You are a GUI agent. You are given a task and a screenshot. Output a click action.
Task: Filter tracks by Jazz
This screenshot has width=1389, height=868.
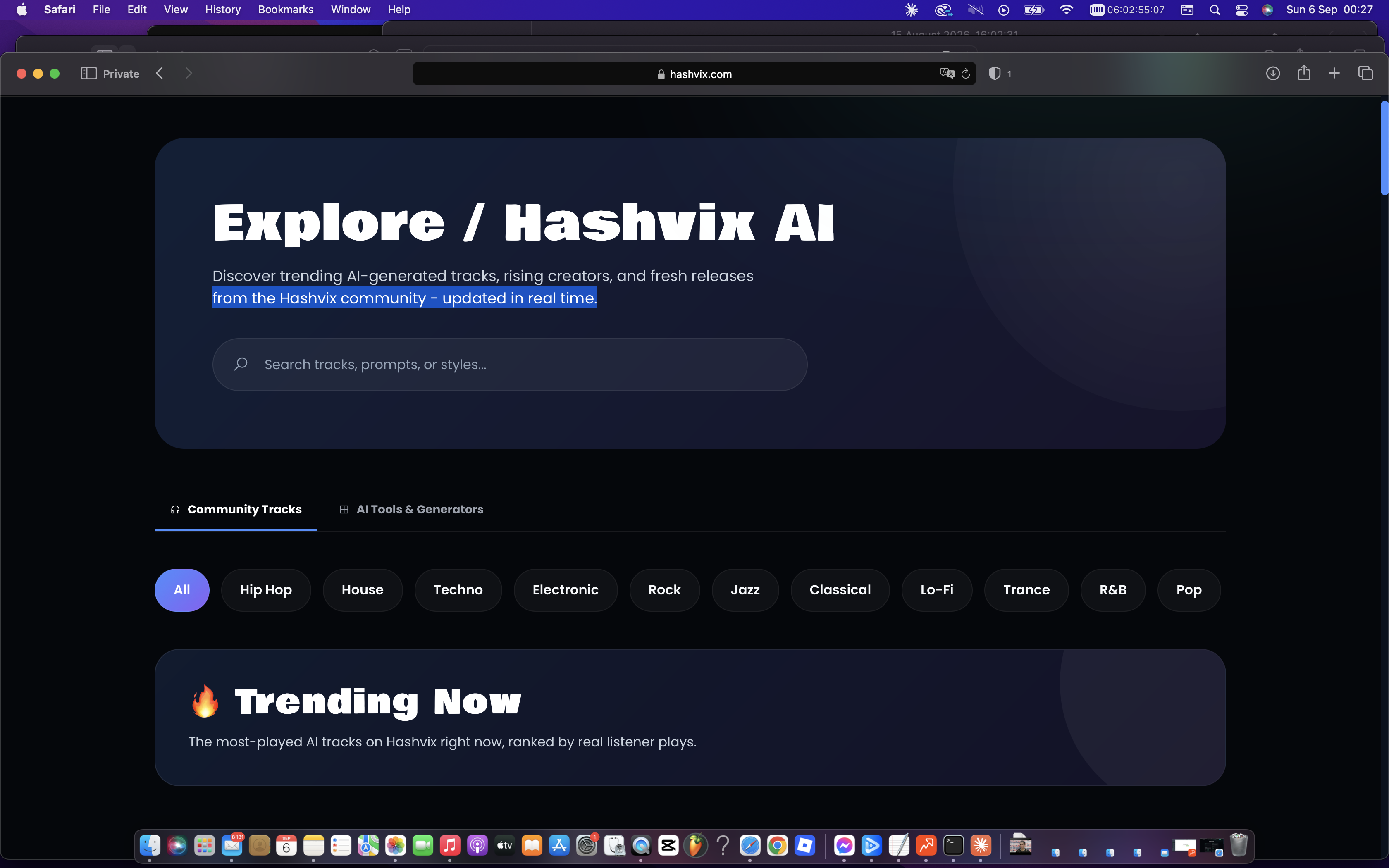745,590
